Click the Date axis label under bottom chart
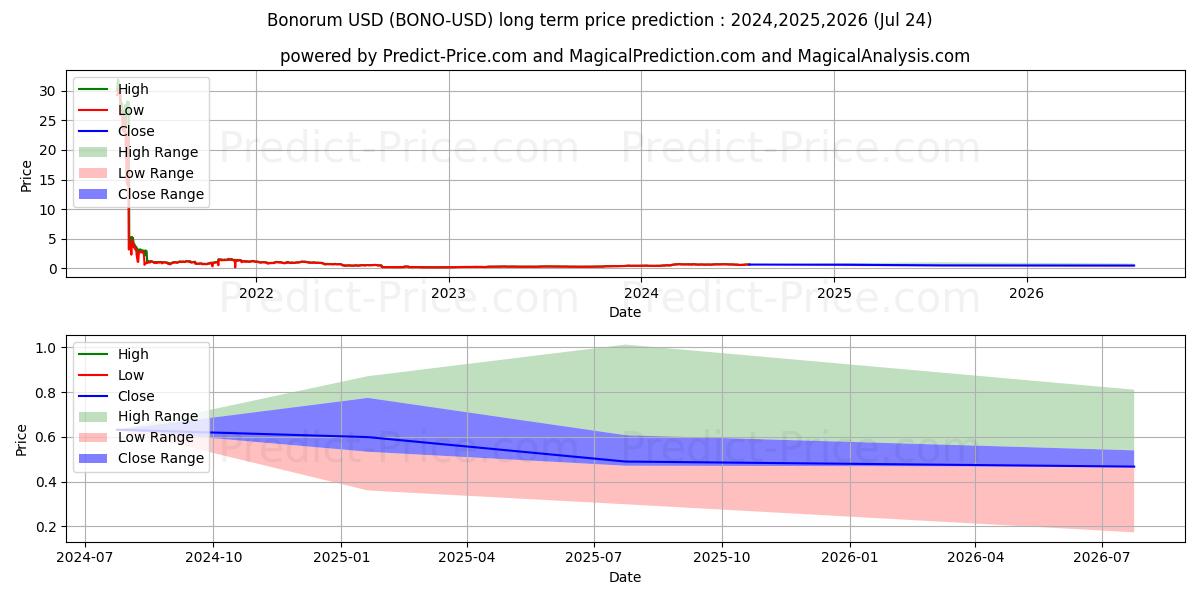This screenshot has height=600, width=1200. (625, 578)
